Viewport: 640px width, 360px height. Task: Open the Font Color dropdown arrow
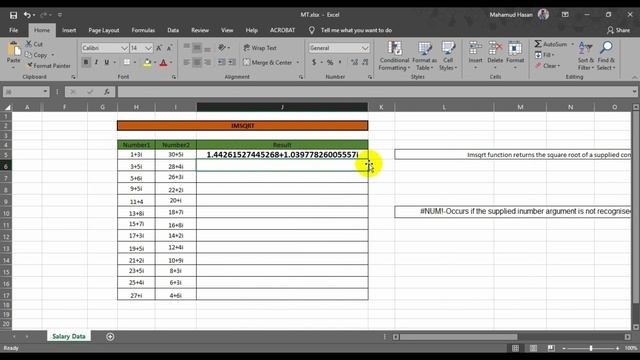171,62
